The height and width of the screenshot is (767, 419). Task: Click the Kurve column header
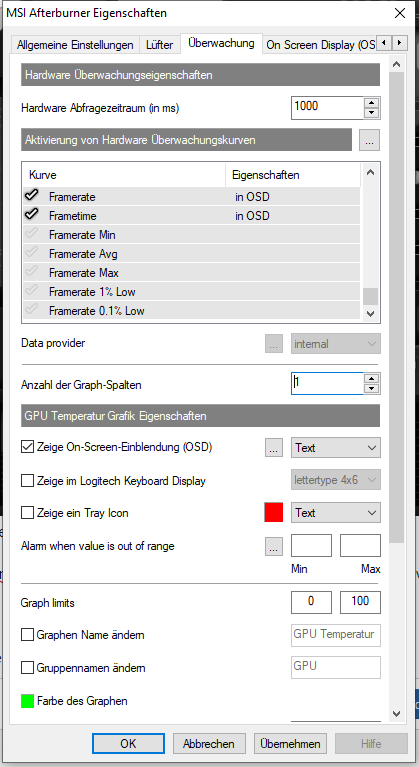pyautogui.click(x=124, y=175)
